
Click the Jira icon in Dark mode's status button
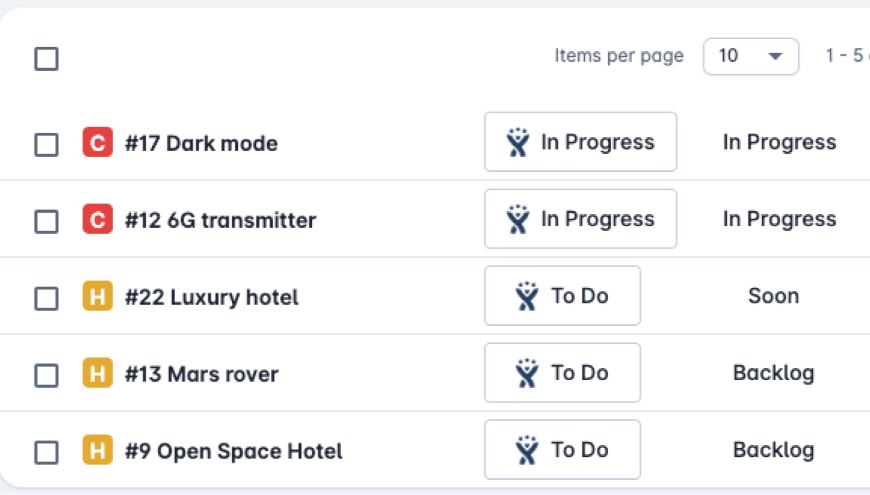tap(517, 143)
